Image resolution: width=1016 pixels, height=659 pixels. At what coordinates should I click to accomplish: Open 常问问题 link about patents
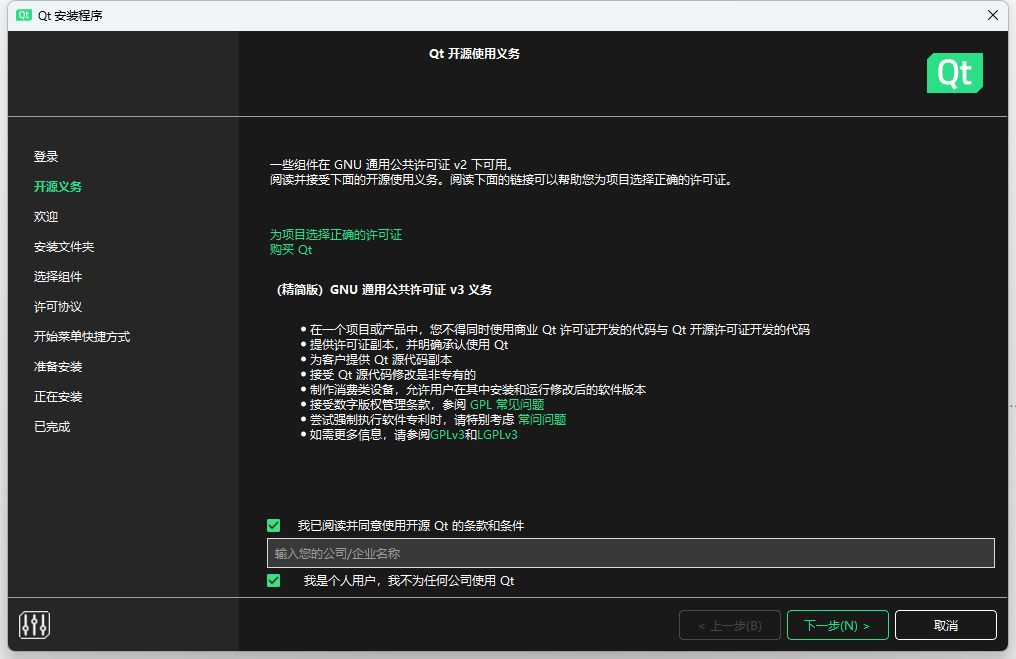542,419
